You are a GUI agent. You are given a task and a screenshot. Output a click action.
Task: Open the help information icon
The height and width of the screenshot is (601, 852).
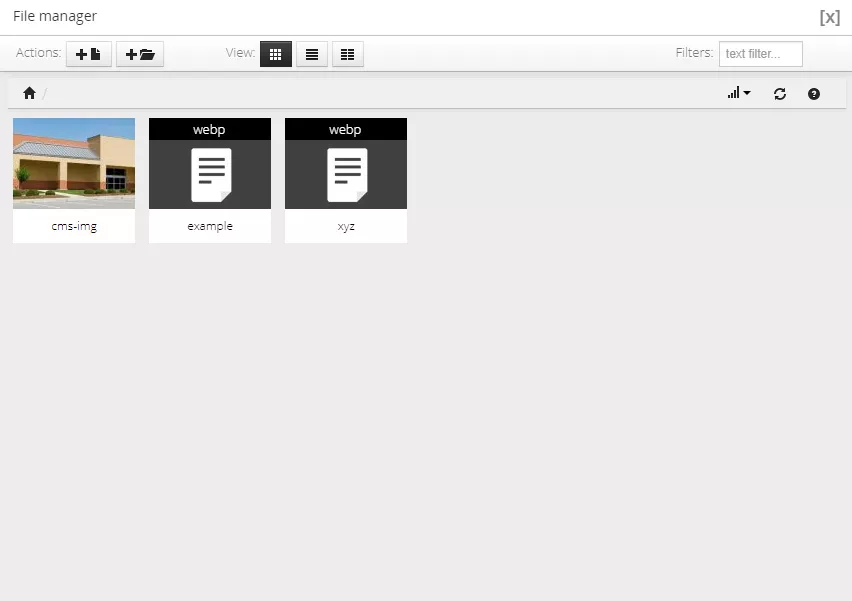click(x=813, y=94)
